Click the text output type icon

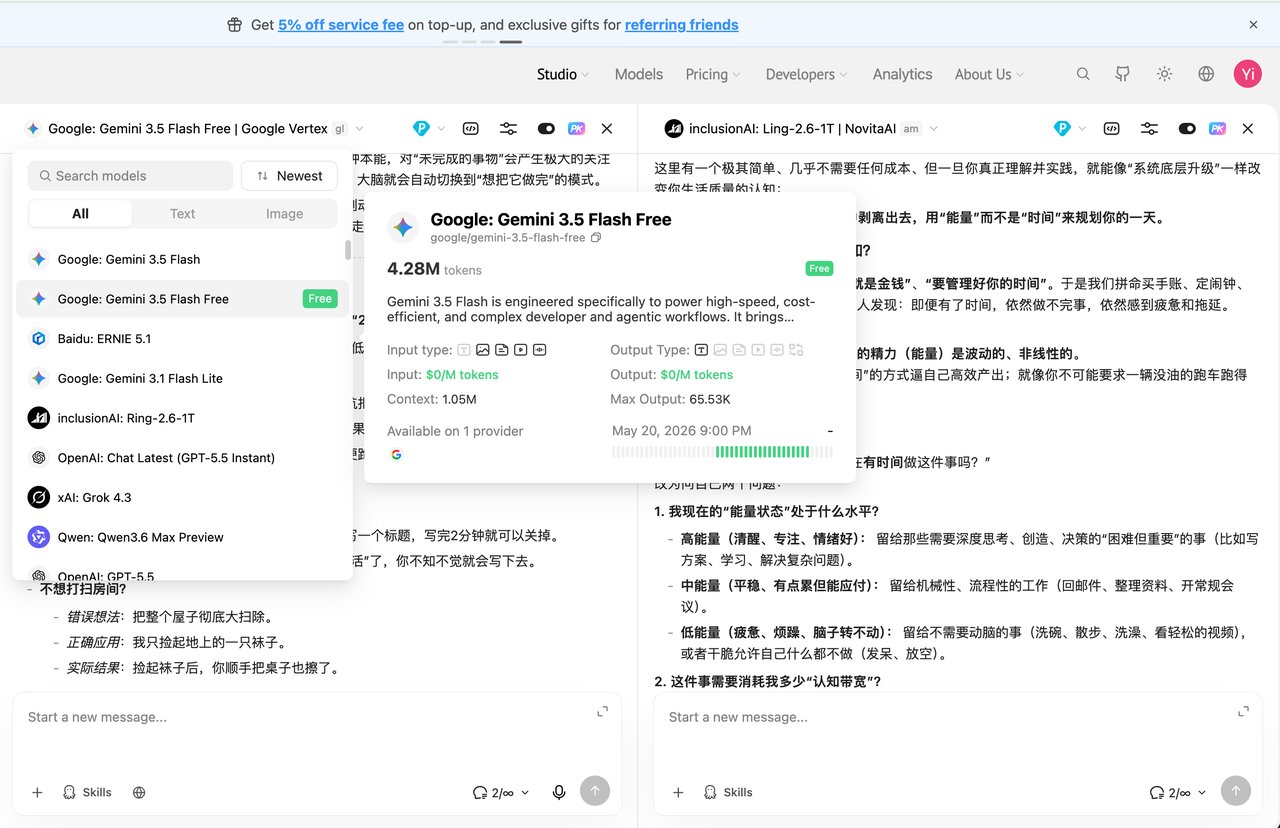(701, 350)
